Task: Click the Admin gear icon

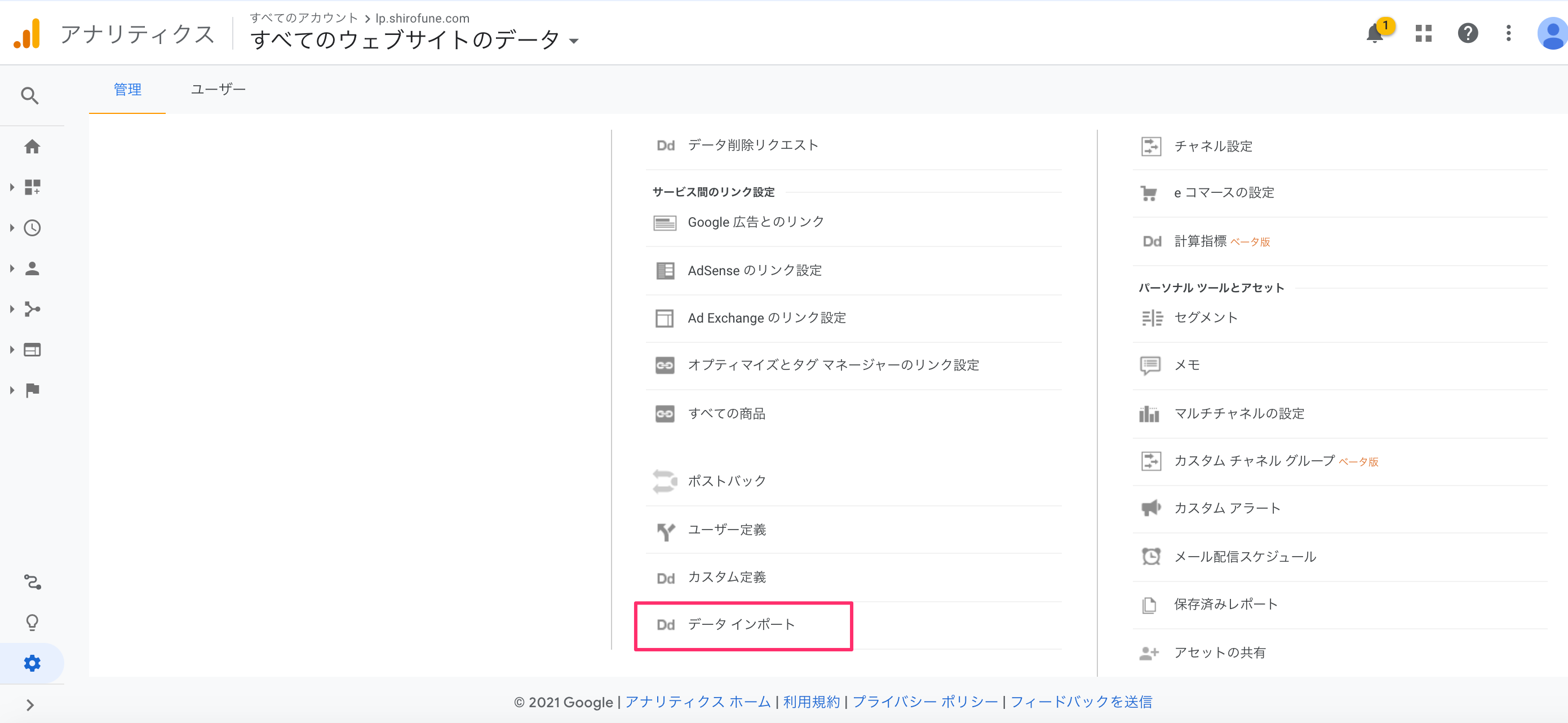Action: (32, 663)
